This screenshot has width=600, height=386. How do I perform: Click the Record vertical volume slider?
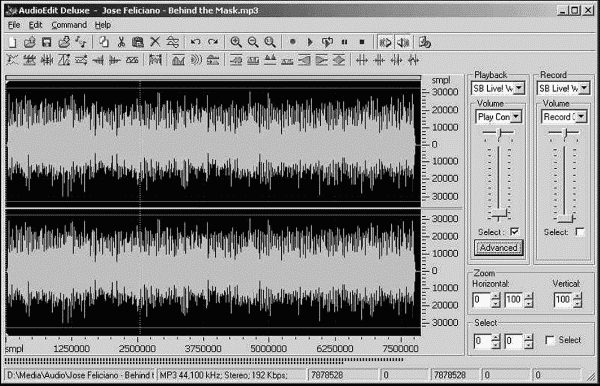(564, 183)
